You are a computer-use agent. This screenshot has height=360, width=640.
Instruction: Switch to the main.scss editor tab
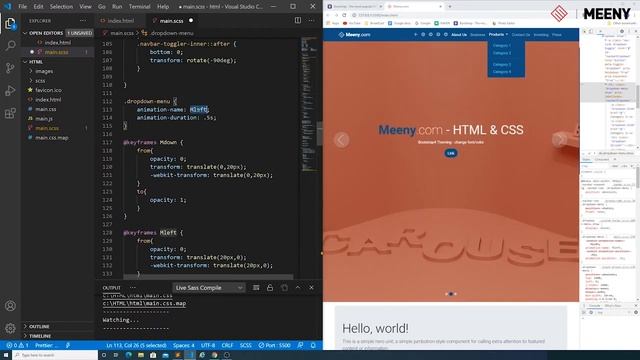click(x=171, y=20)
